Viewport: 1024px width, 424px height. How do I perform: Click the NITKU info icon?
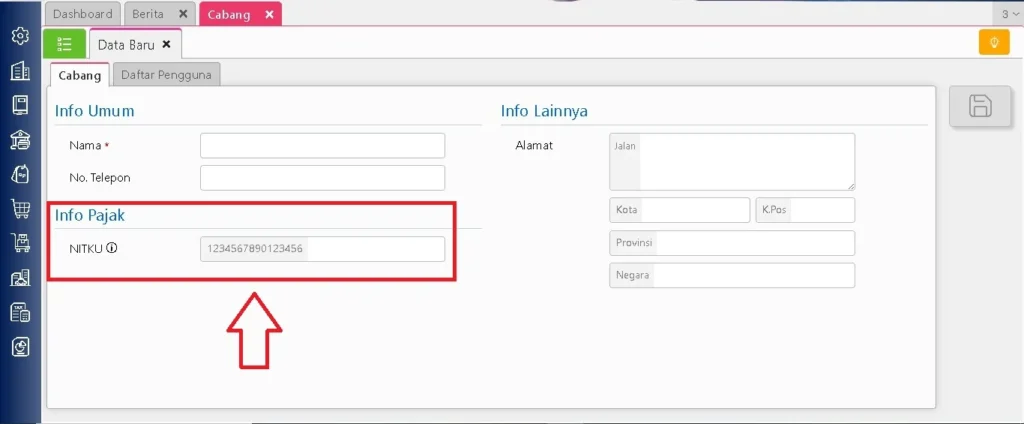pyautogui.click(x=112, y=248)
